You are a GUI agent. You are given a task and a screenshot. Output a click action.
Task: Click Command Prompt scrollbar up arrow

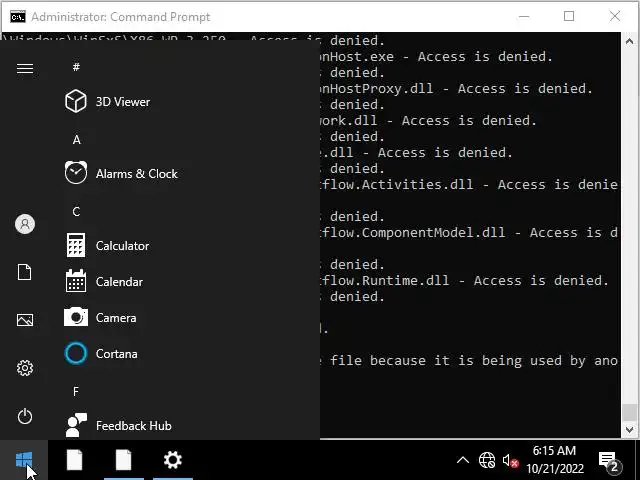pos(629,41)
